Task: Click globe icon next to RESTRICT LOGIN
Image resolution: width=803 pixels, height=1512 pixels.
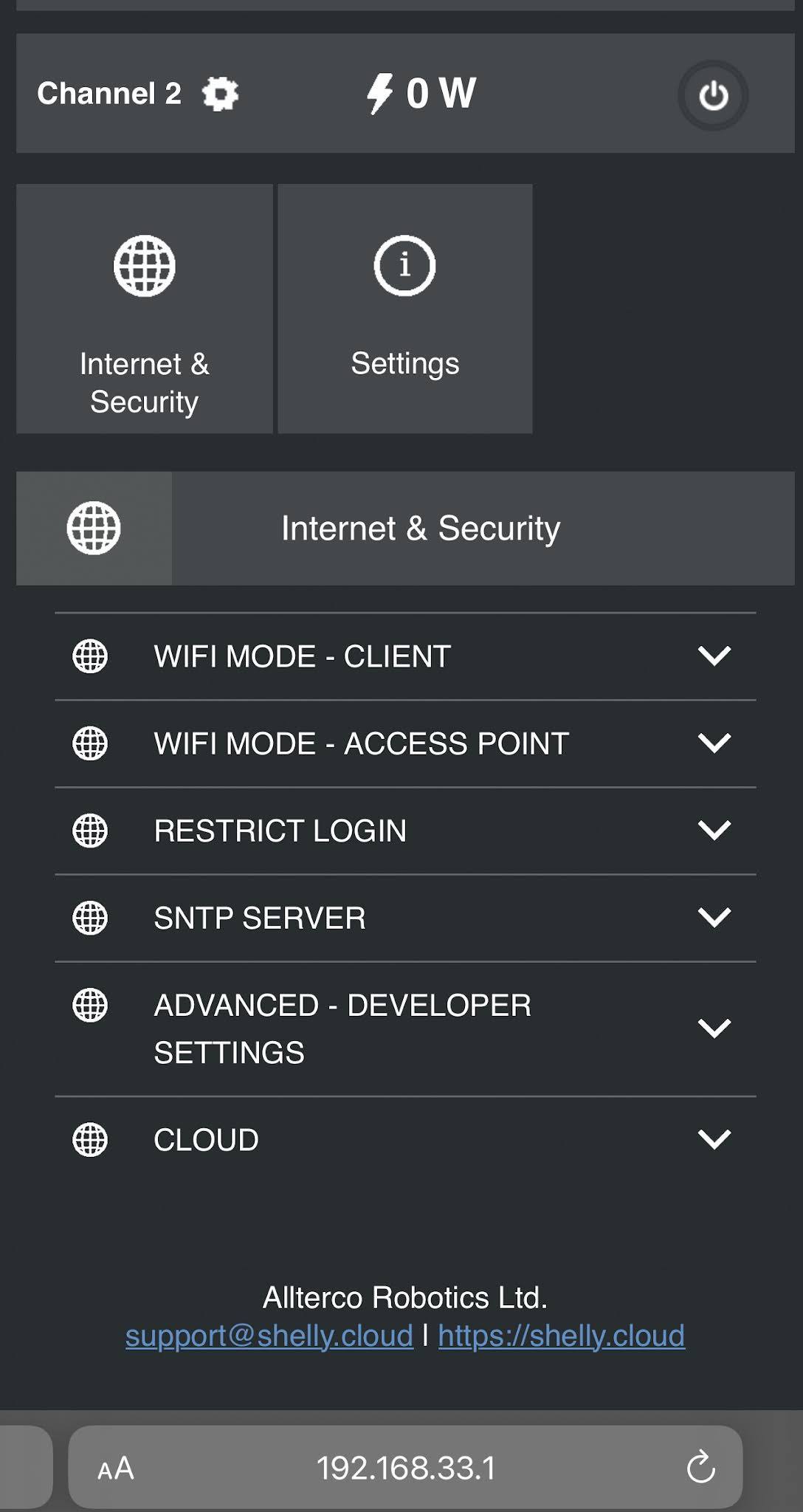Action: 90,831
